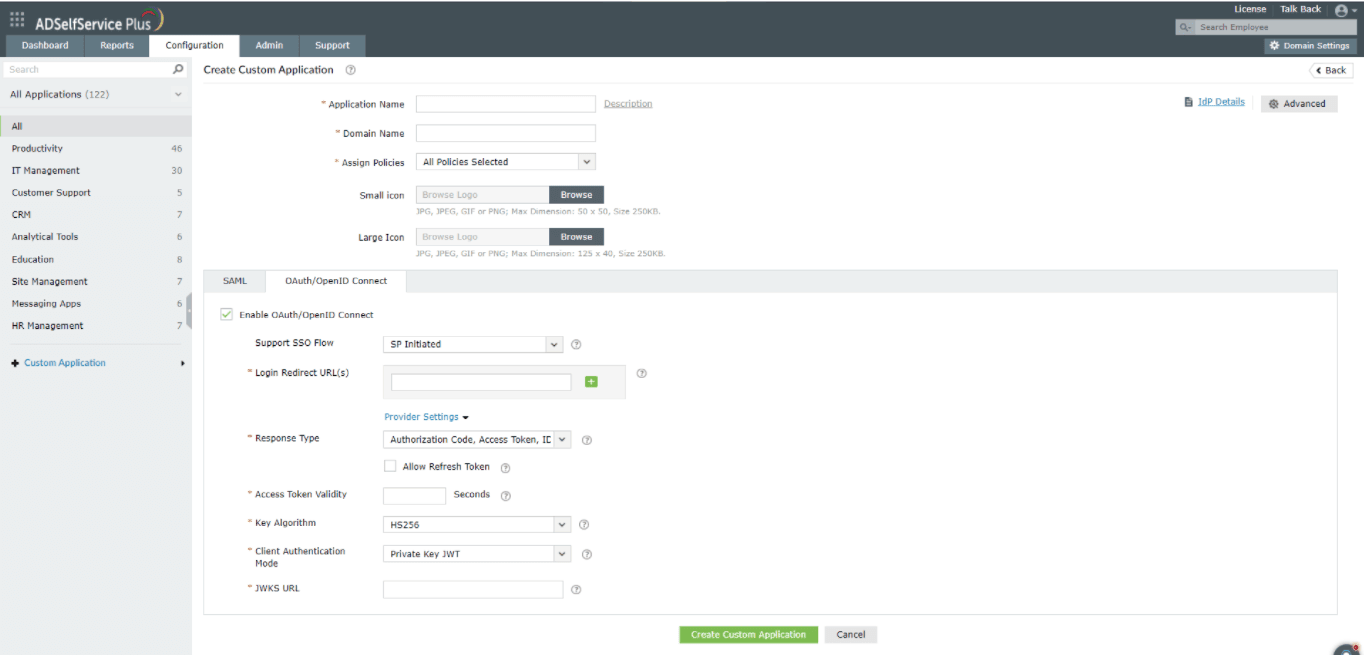1366x659 pixels.
Task: Click inside the JWKS URL input field
Action: [x=472, y=589]
